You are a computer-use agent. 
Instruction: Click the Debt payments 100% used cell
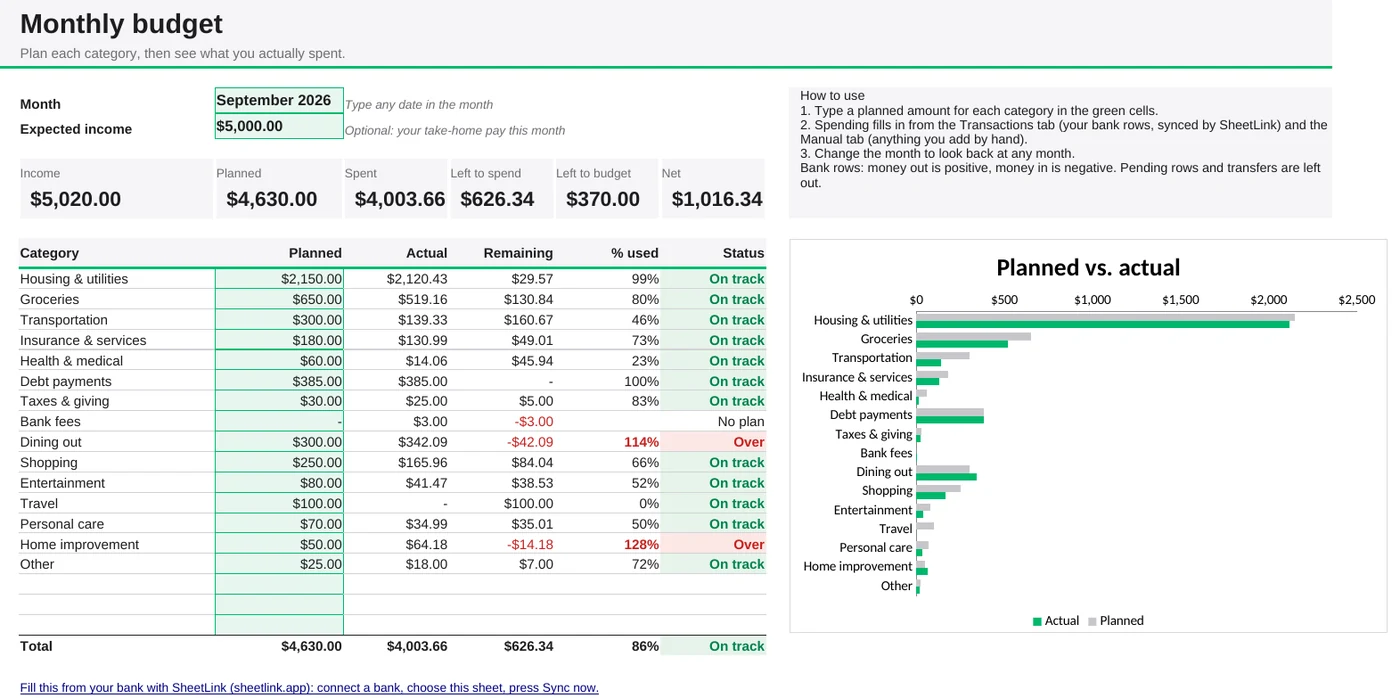point(641,381)
